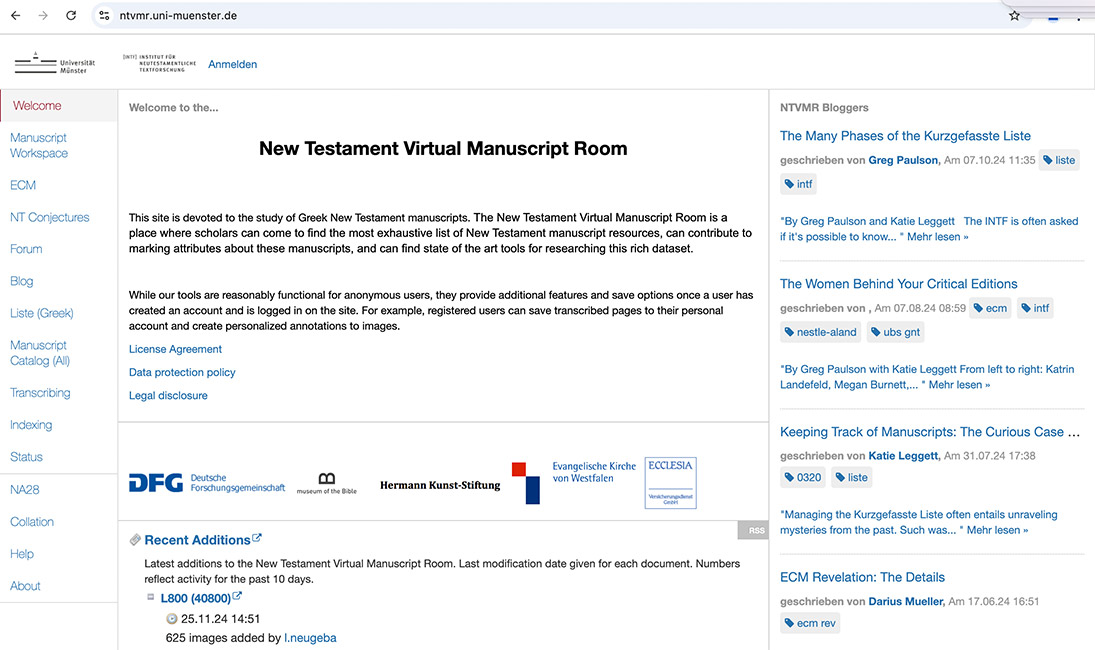Click the clock icon next to 25.11.24 timestamp
The image size is (1095, 650).
tap(172, 620)
